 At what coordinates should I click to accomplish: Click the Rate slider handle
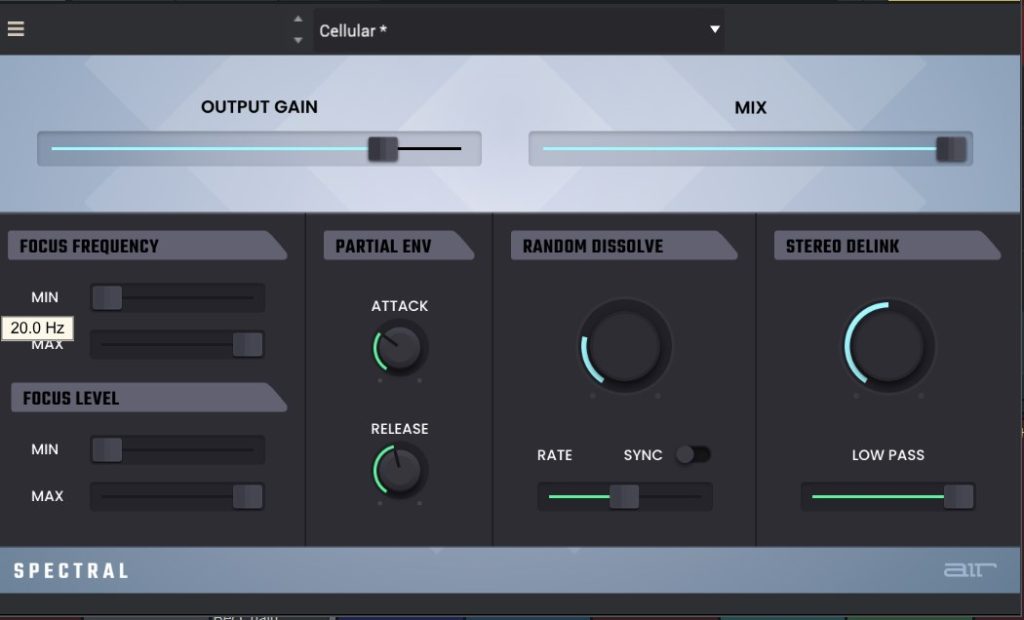(624, 496)
